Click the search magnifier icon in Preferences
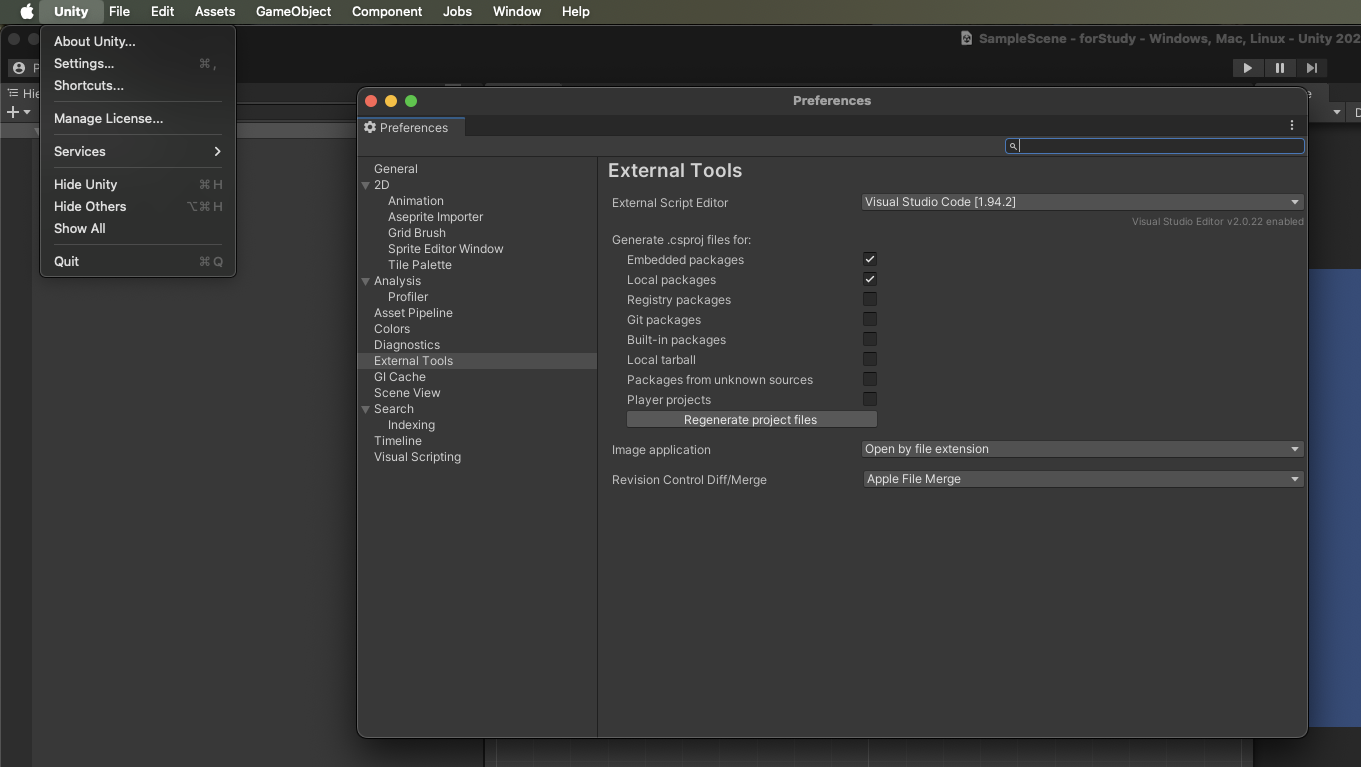 coord(1013,146)
